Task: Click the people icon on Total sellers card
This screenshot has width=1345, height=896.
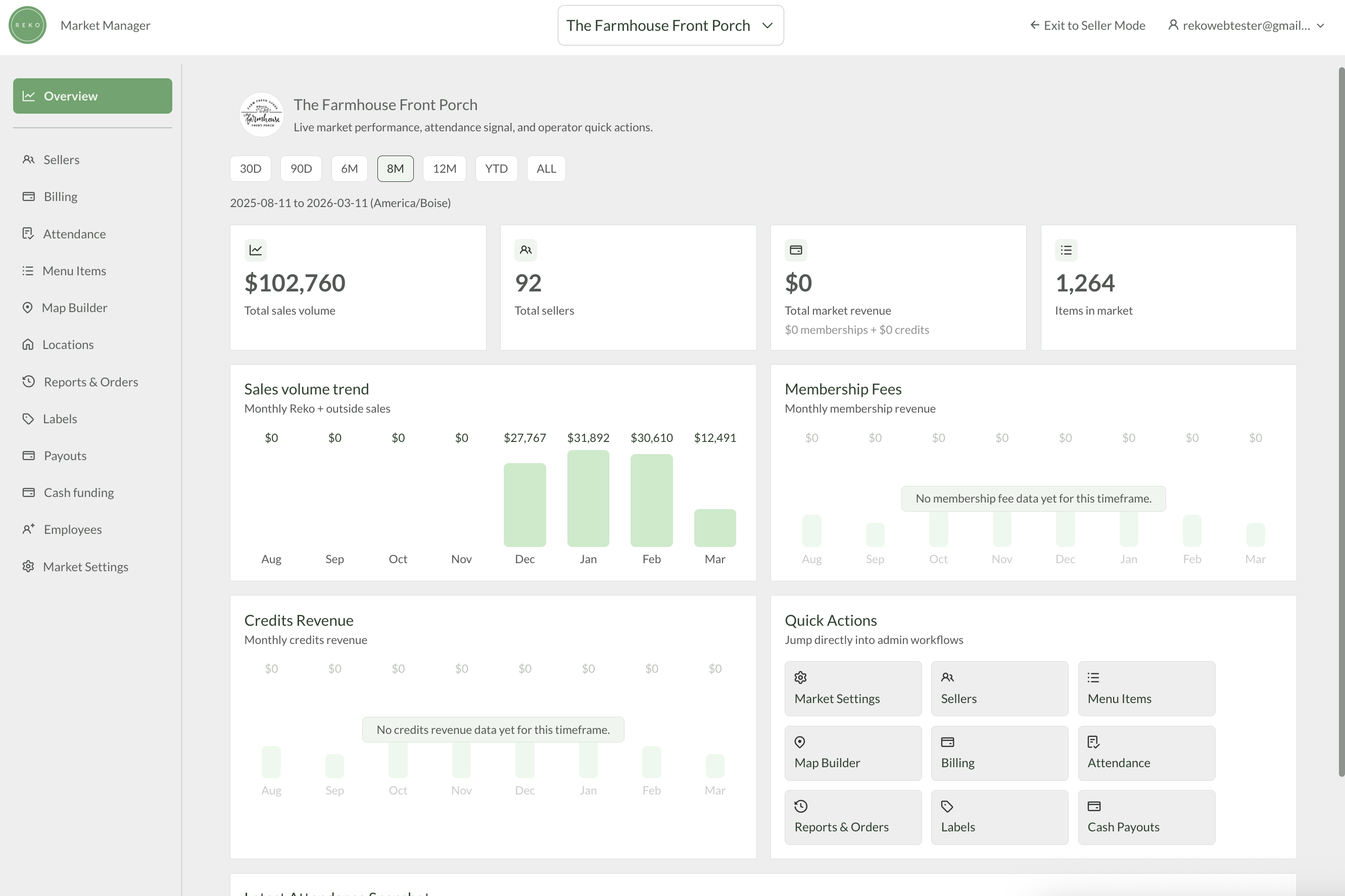Action: point(526,250)
